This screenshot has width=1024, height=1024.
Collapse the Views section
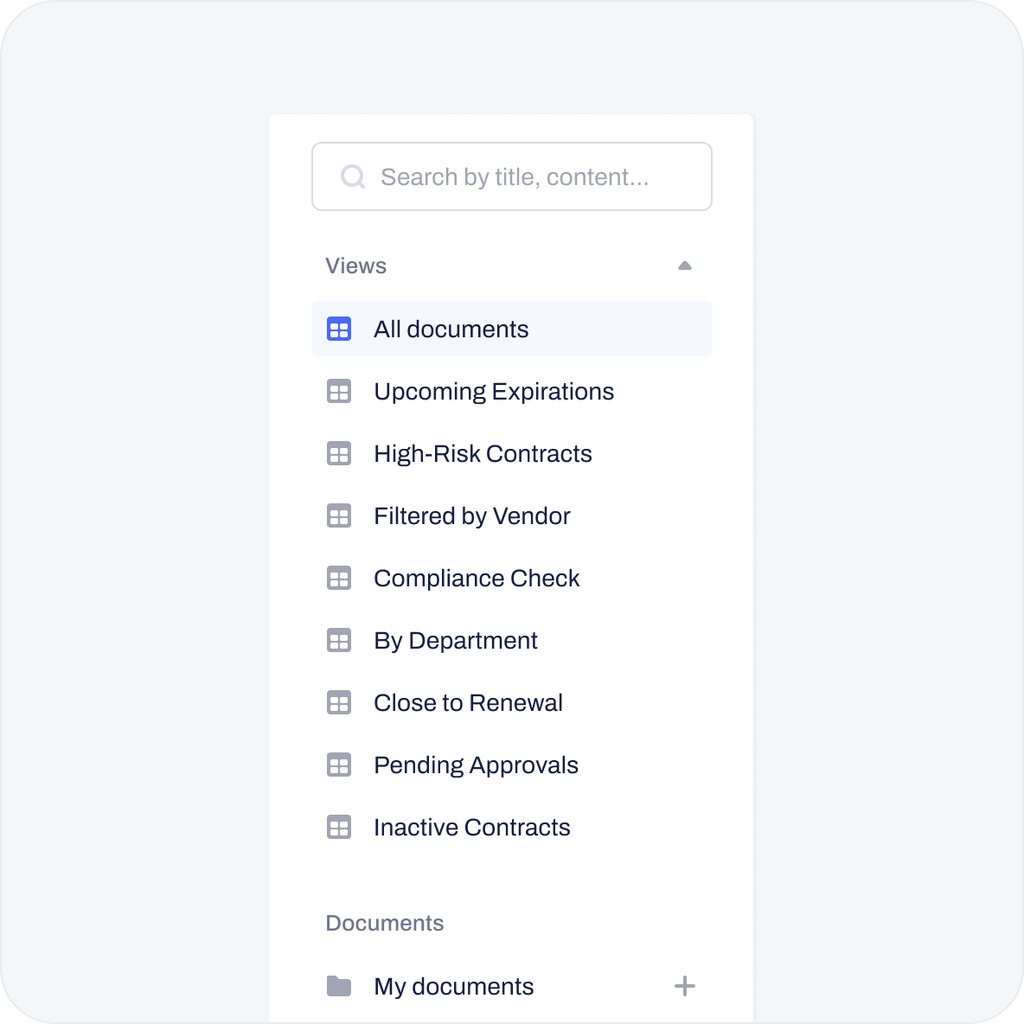pyautogui.click(x=685, y=265)
